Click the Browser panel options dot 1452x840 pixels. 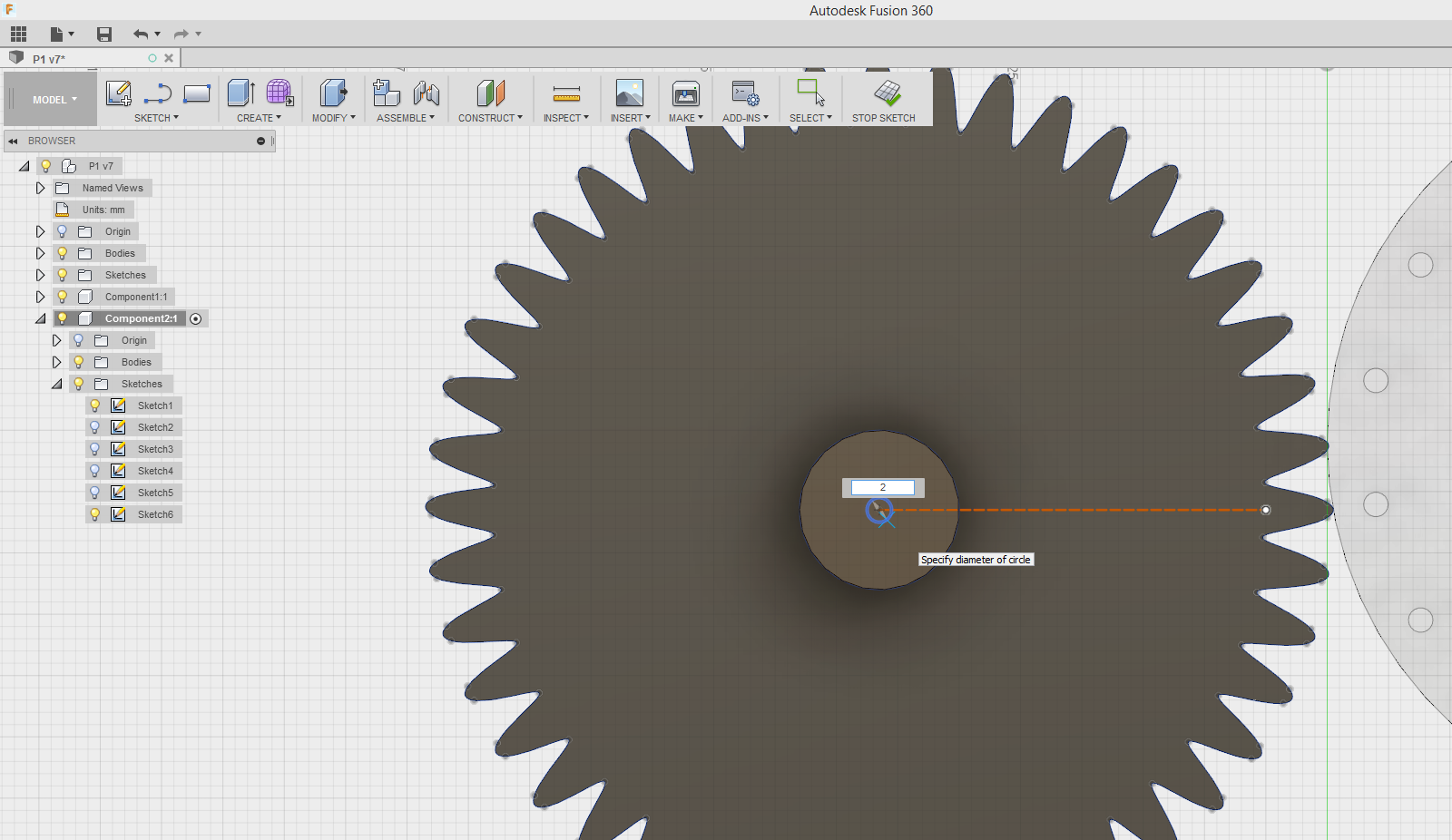(260, 142)
